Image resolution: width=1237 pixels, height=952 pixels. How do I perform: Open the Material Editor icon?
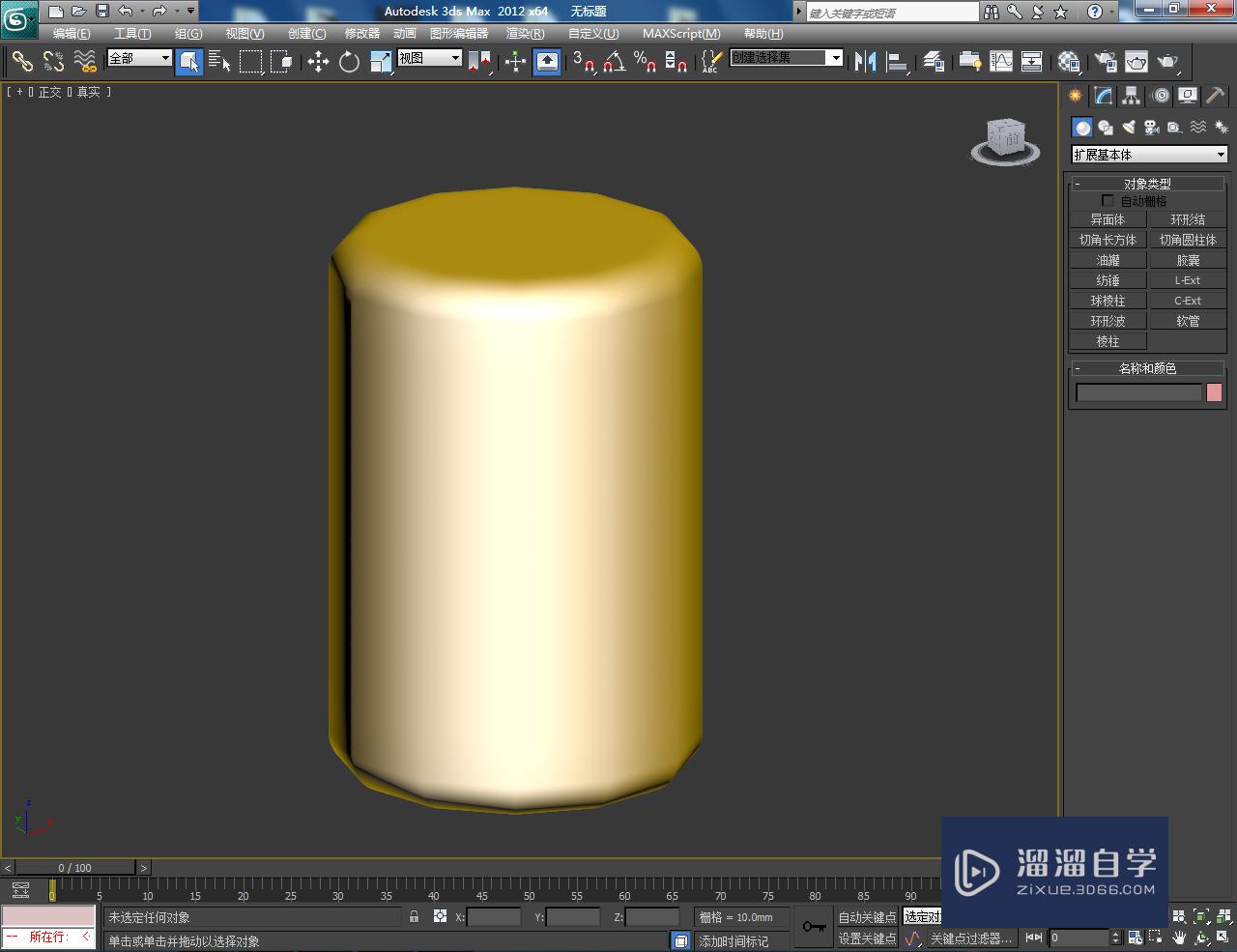pos(1068,62)
